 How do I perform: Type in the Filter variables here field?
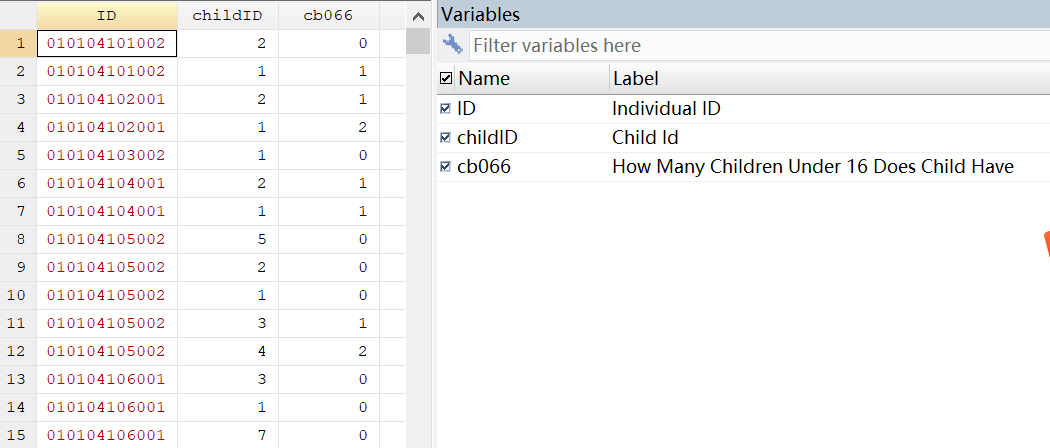pyautogui.click(x=750, y=45)
